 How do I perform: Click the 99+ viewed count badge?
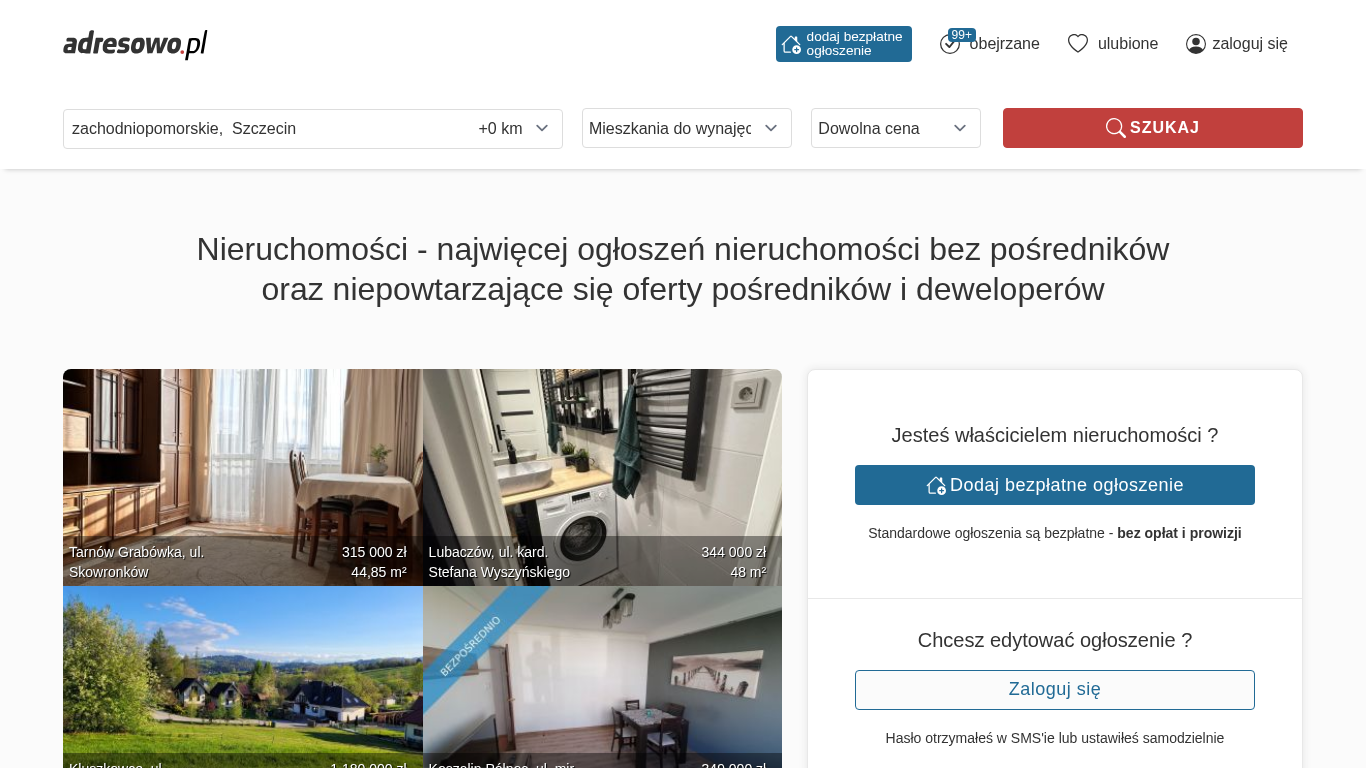(x=962, y=35)
